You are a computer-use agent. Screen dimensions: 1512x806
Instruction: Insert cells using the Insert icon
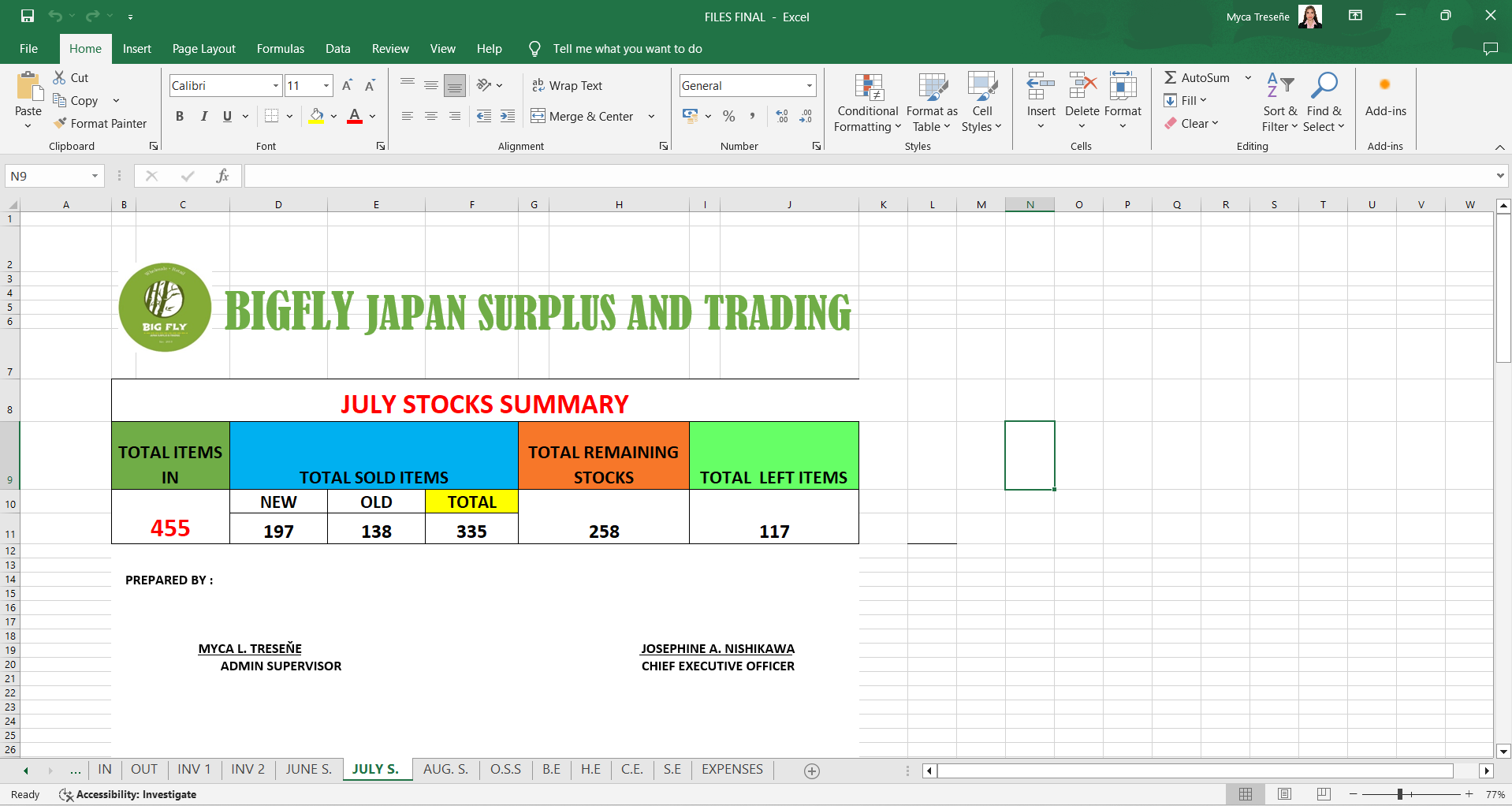1041,86
